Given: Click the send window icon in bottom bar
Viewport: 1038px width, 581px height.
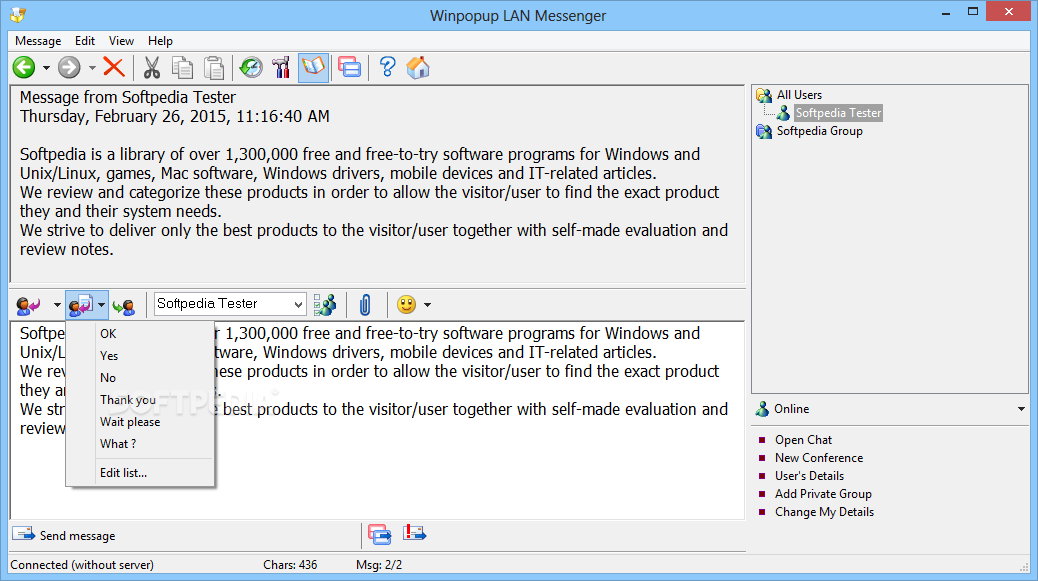Looking at the screenshot, I should pyautogui.click(x=380, y=534).
